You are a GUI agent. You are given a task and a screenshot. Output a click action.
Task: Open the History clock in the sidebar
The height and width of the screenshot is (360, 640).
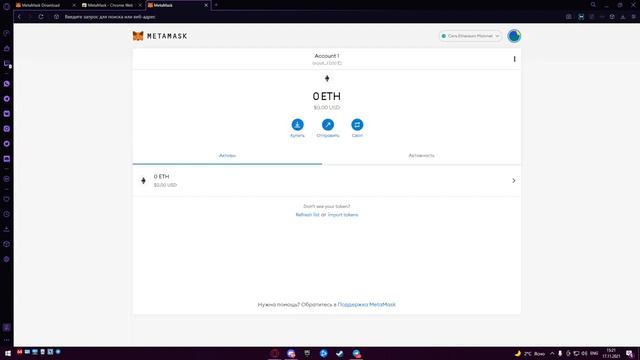[x=7, y=214]
